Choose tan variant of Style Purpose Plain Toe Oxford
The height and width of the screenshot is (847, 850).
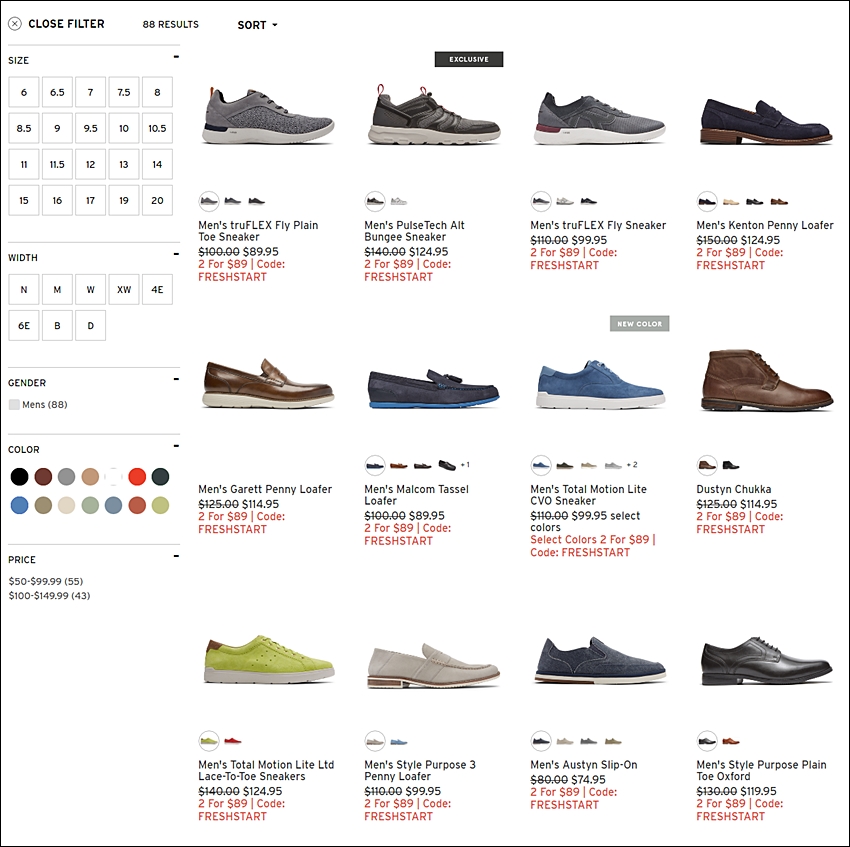tap(731, 741)
